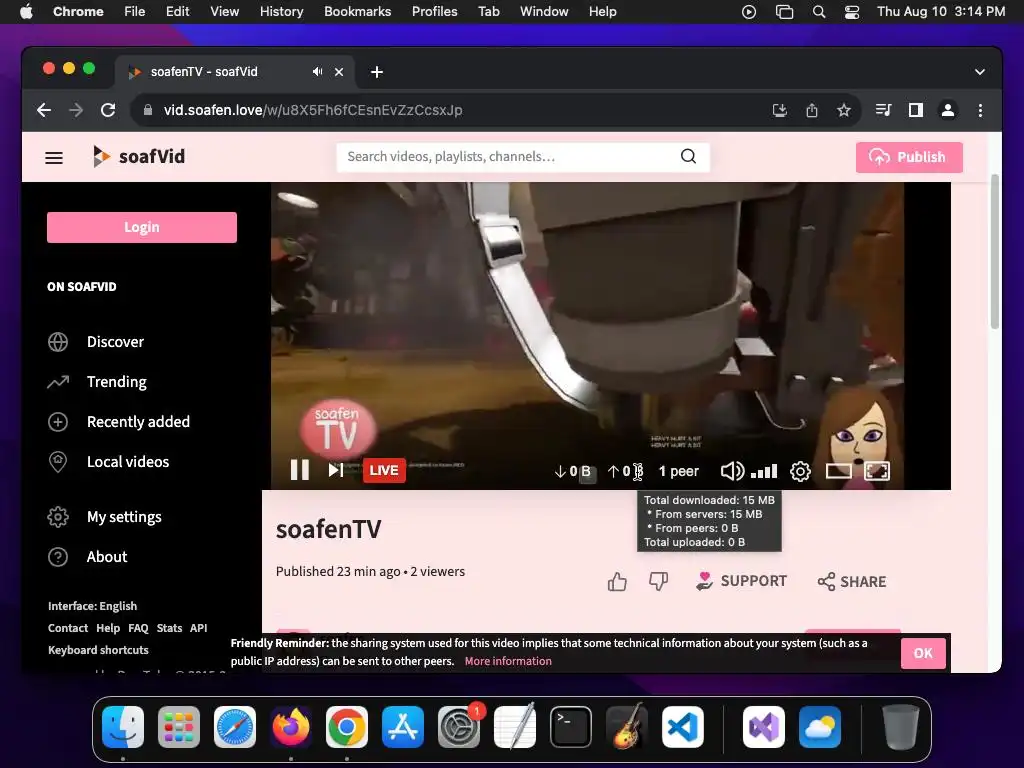Dismiss the reminder with OK
Image resolution: width=1024 pixels, height=768 pixels.
[x=923, y=653]
